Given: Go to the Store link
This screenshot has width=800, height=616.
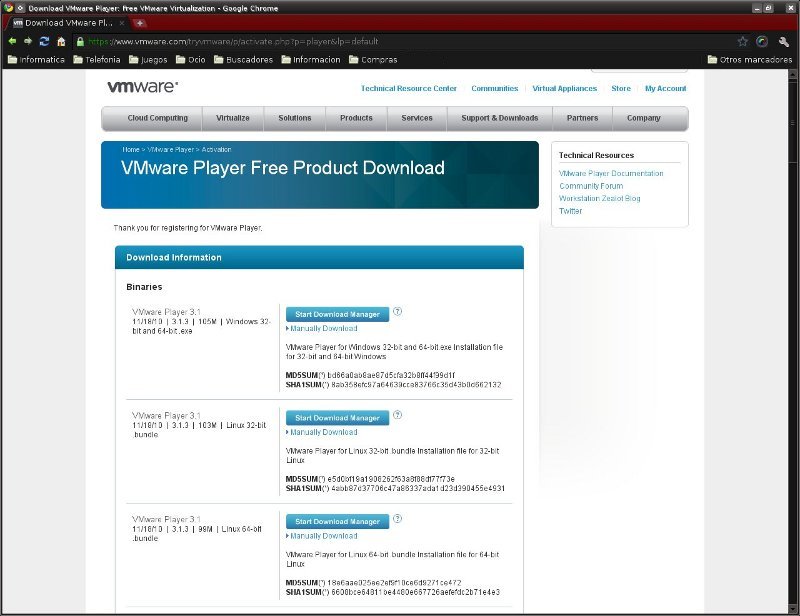Looking at the screenshot, I should (621, 88).
